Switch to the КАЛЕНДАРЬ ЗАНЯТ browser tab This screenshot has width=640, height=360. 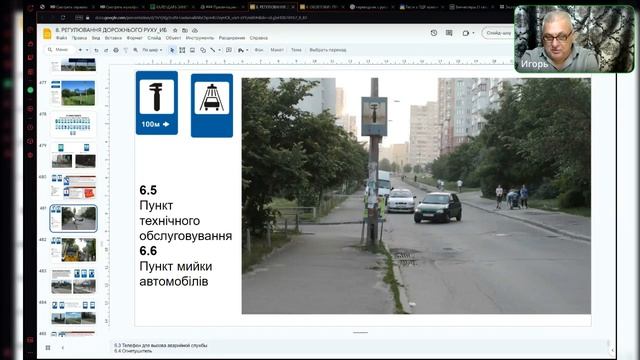[171, 7]
